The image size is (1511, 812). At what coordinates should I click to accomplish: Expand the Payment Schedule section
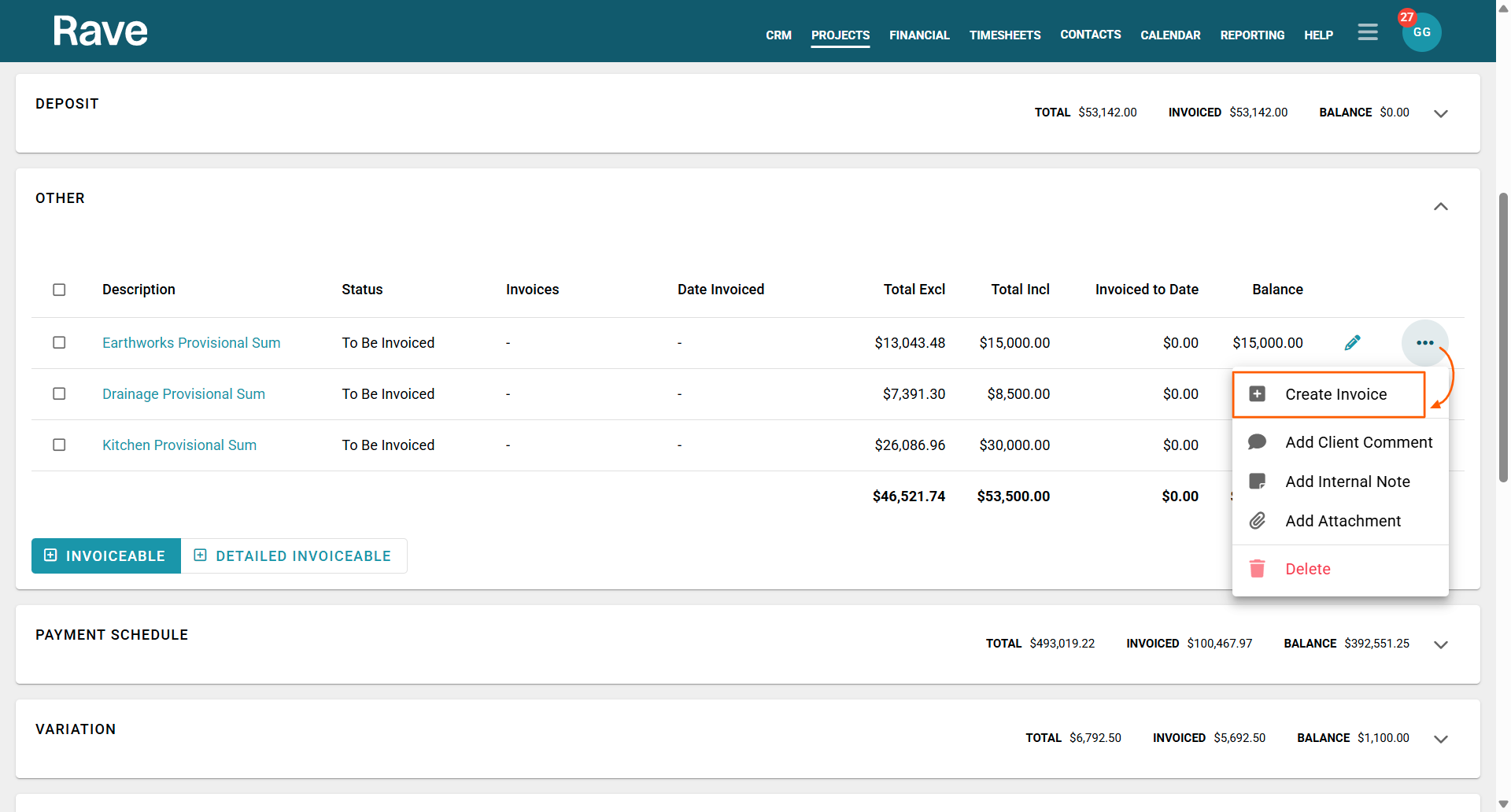click(x=1440, y=644)
